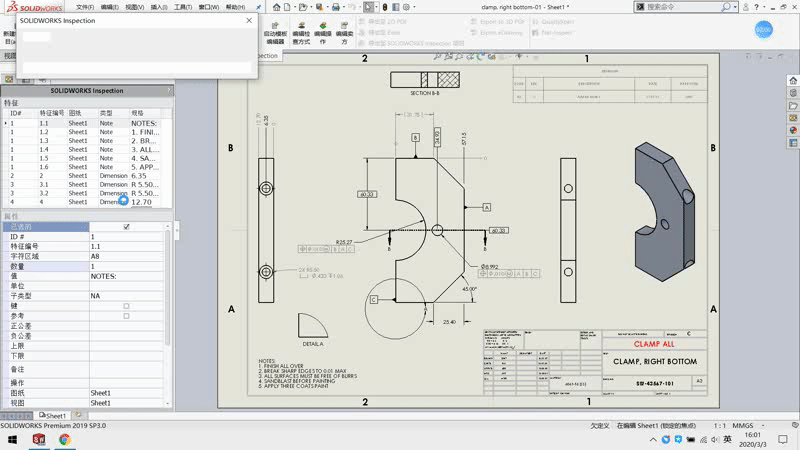Click the Edit Operations icon

click(322, 30)
